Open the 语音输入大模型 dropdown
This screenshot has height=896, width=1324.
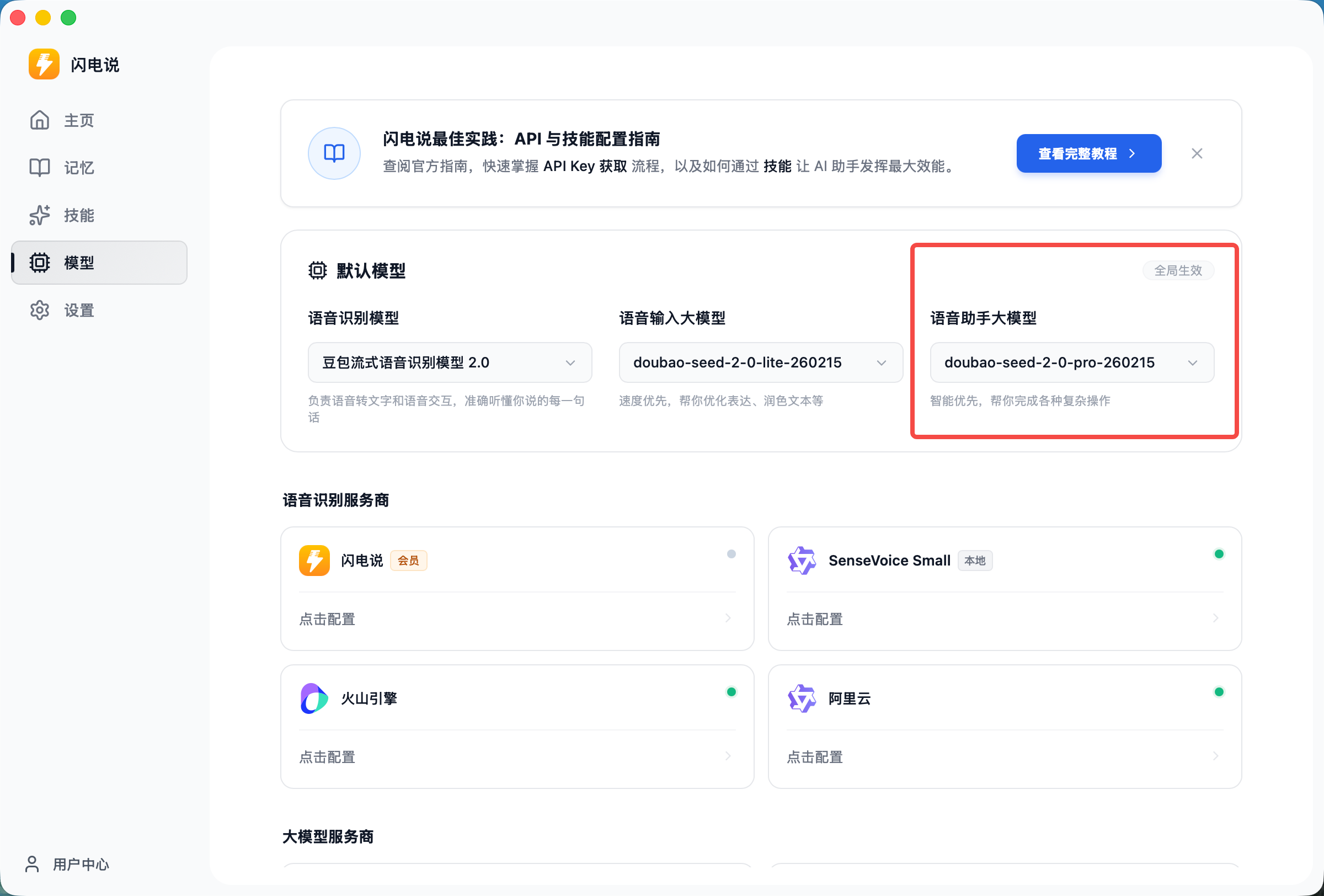[x=761, y=362]
